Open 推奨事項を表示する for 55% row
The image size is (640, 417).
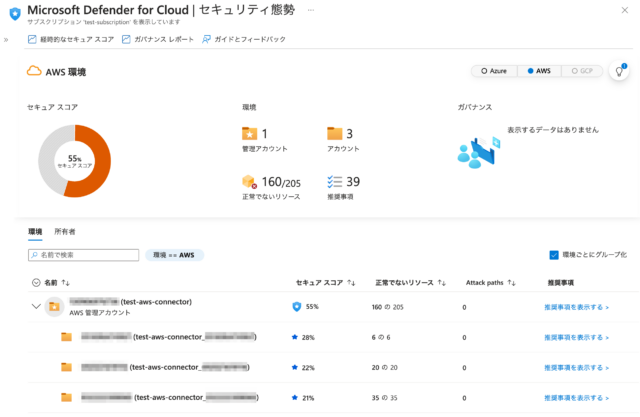coord(577,307)
